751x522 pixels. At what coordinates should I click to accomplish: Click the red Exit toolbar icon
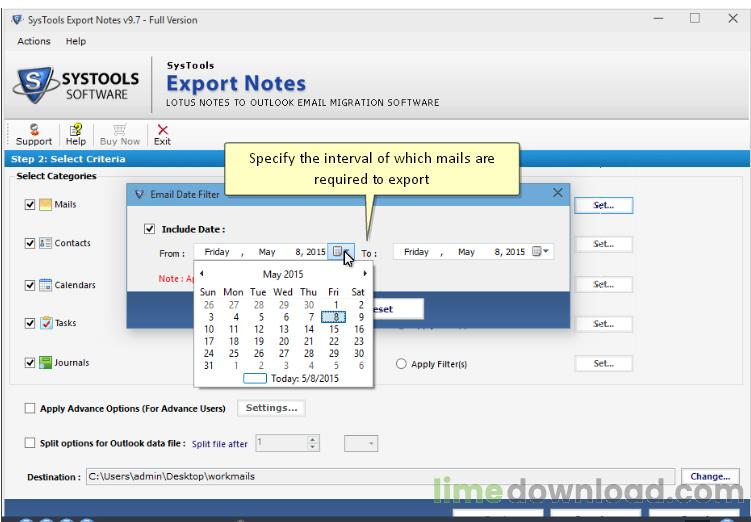(162, 130)
